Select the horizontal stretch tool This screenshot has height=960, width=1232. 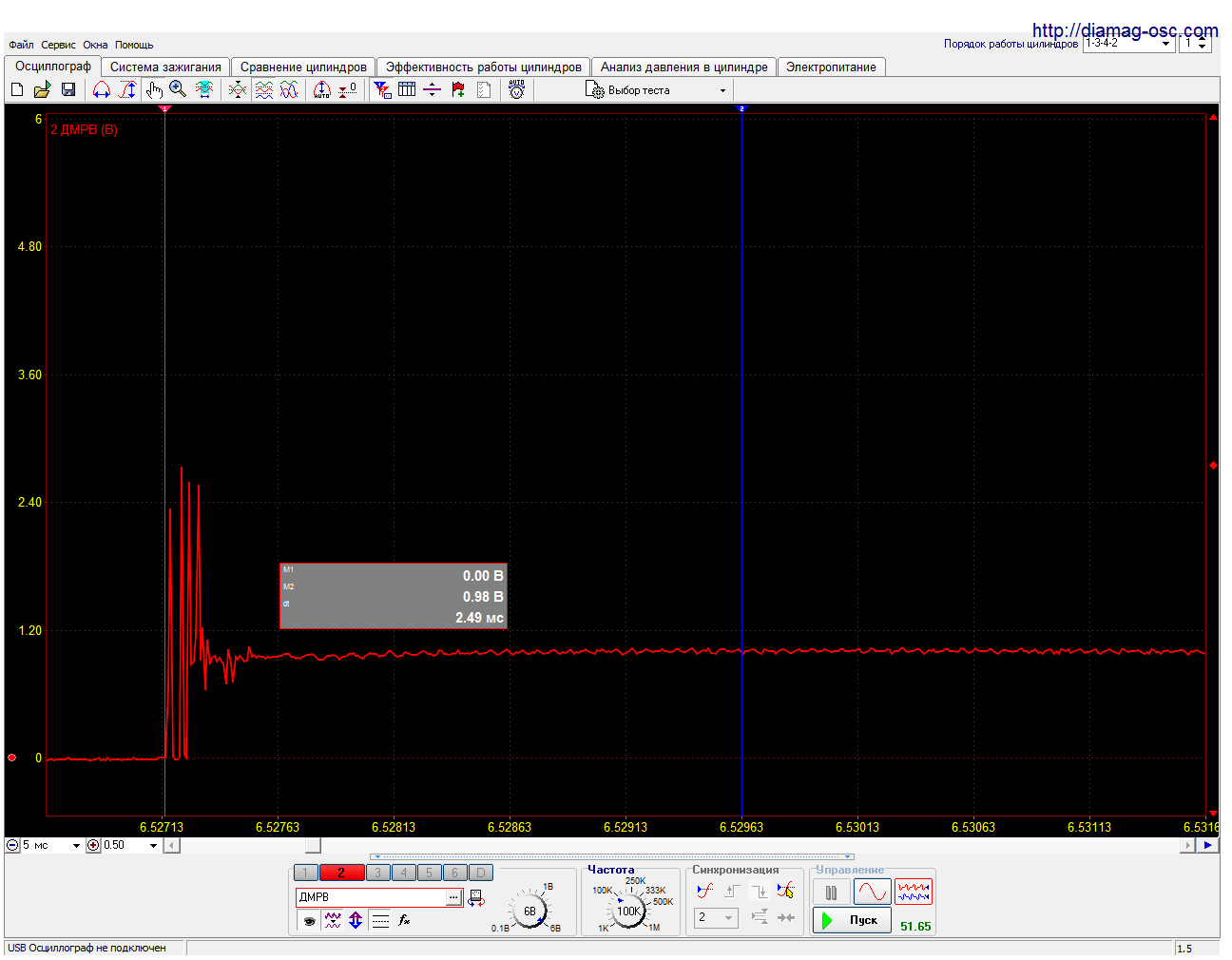pos(102,89)
